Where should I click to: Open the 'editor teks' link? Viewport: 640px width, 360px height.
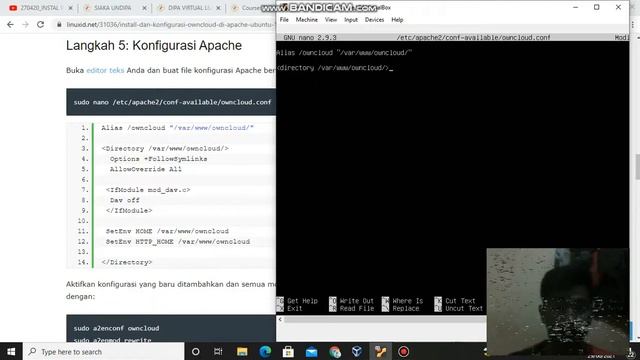105,70
